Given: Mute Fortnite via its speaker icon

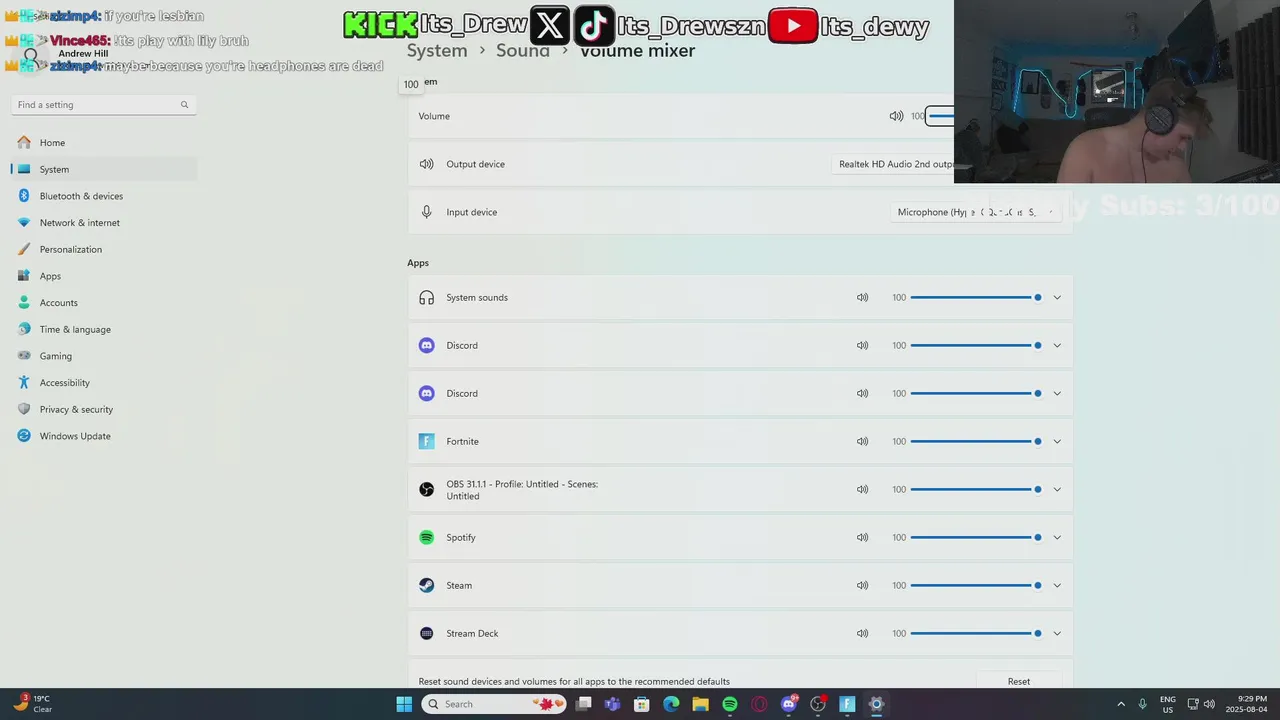Looking at the screenshot, I should pyautogui.click(x=862, y=441).
